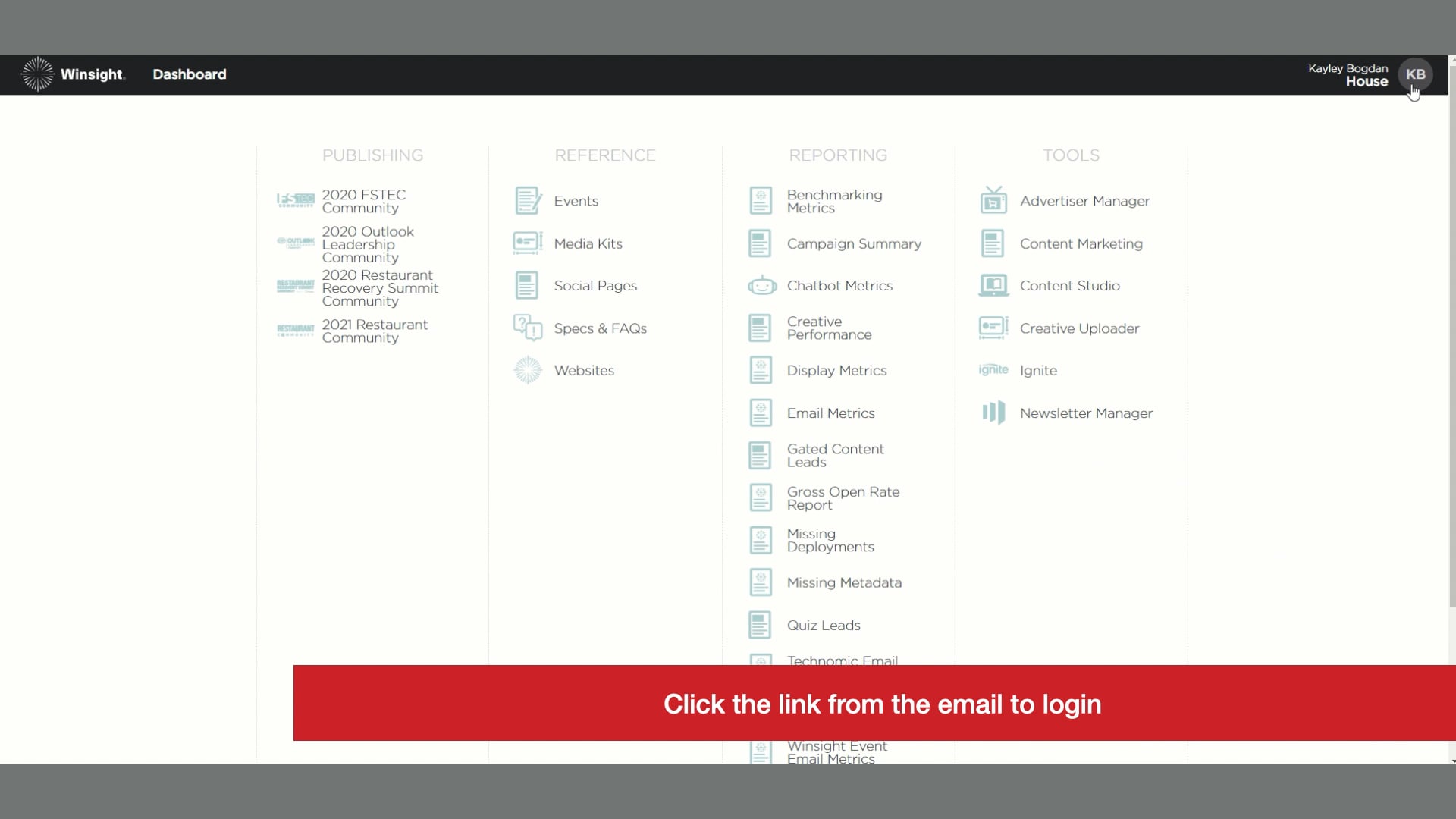
Task: Open the KB user avatar menu
Action: (1415, 74)
